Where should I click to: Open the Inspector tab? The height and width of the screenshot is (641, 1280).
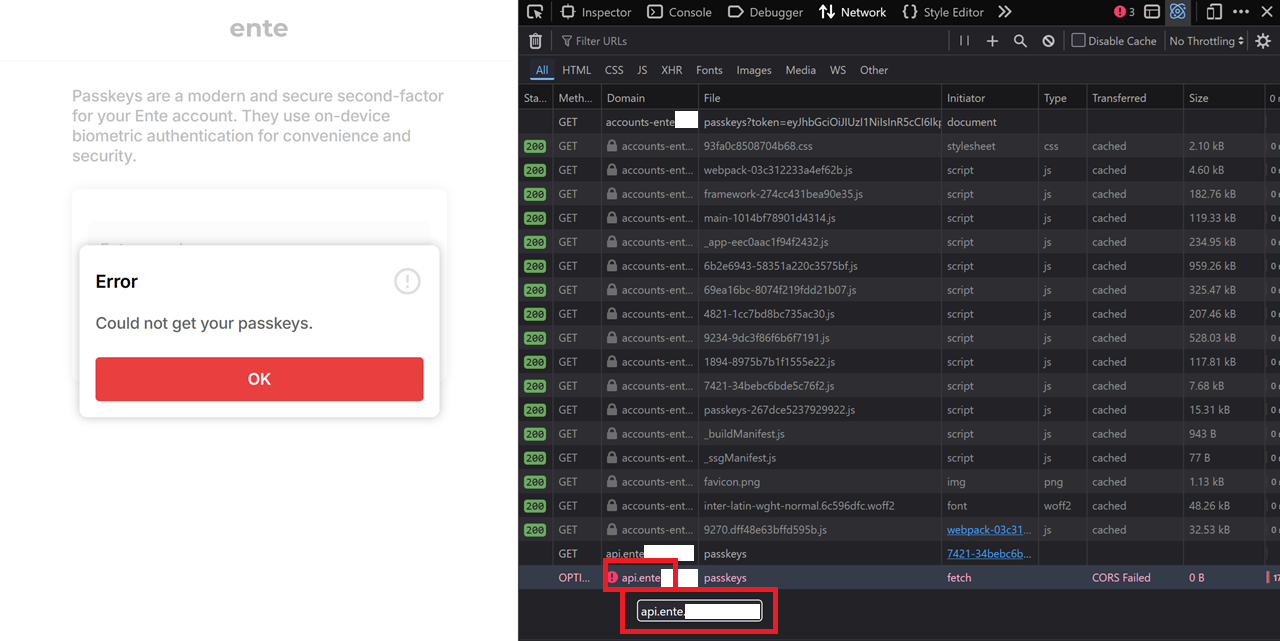pyautogui.click(x=596, y=12)
